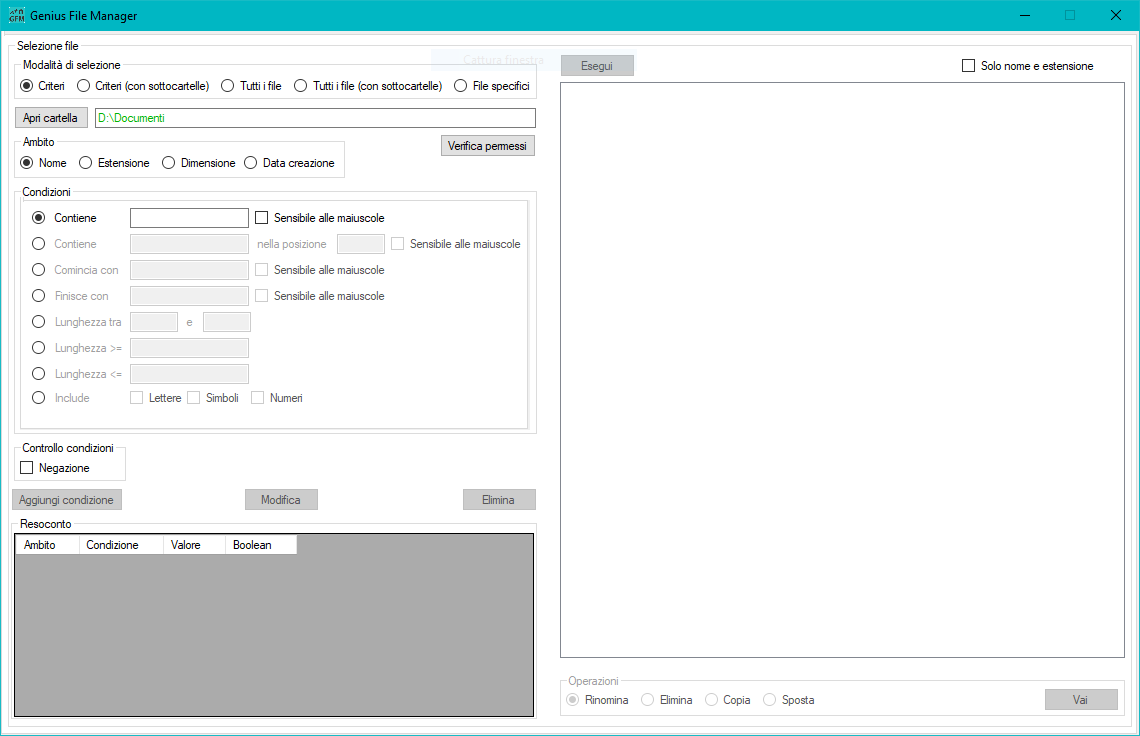Select Data creazione as the scope
Image resolution: width=1140 pixels, height=736 pixels.
coord(251,163)
